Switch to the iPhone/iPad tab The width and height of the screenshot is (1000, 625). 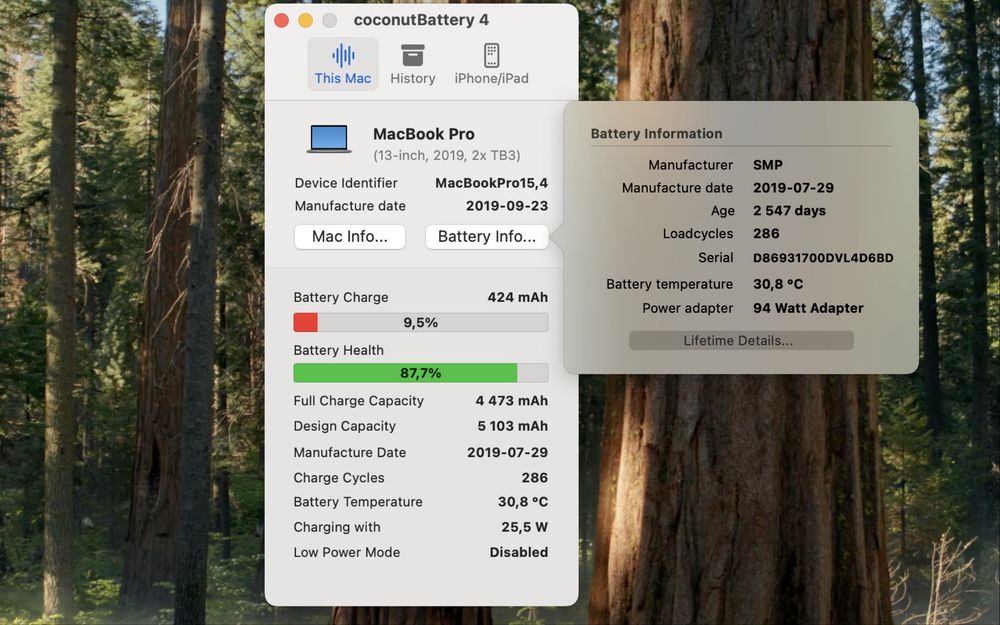491,64
